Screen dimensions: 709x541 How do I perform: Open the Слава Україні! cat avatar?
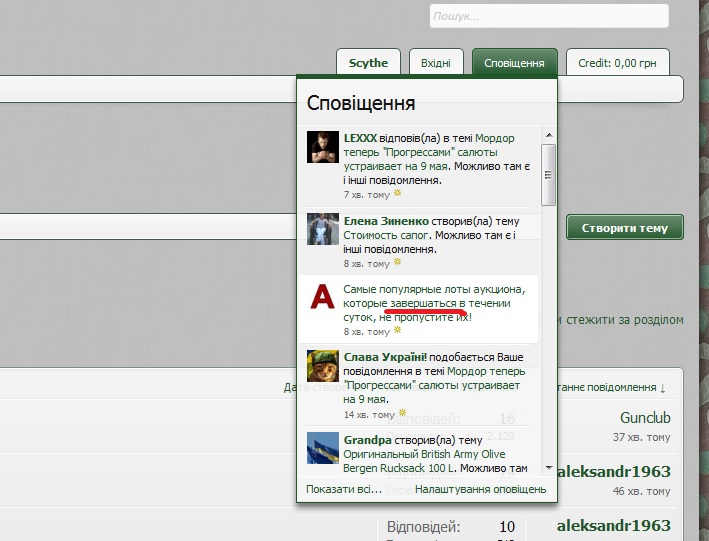(323, 365)
